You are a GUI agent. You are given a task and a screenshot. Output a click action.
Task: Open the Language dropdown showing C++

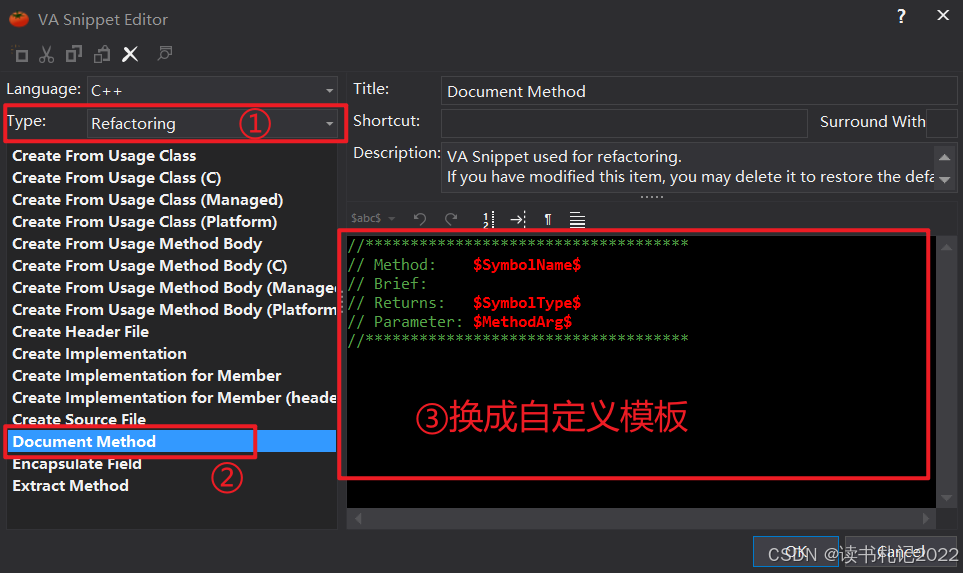point(212,90)
